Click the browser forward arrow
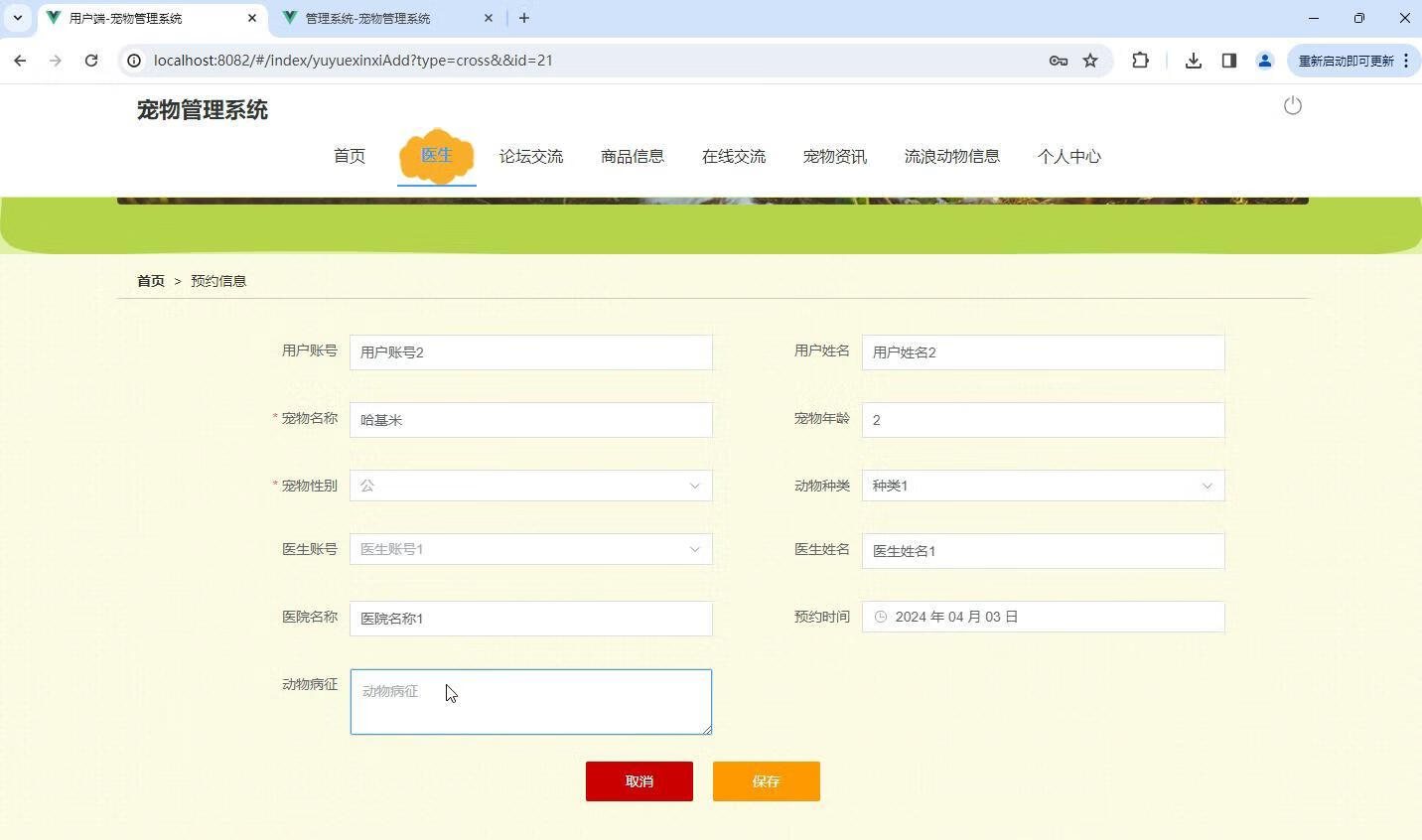Screen dimensions: 1422x840 56,61
